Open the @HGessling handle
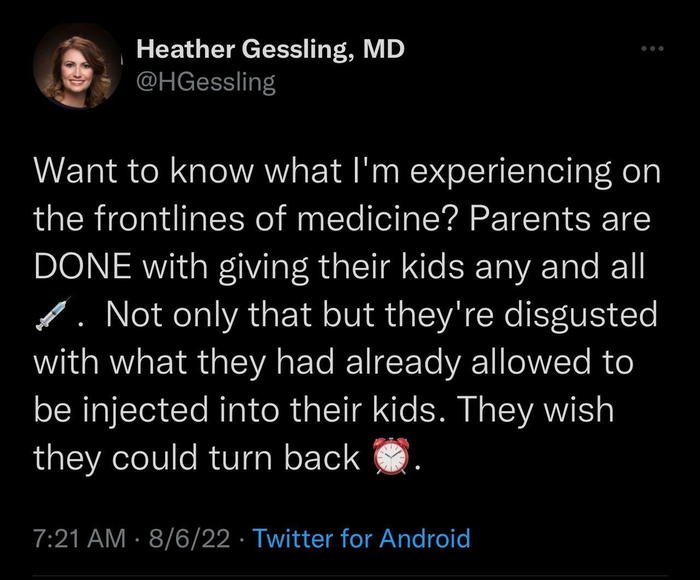Viewport: 700px width, 580px height. click(205, 83)
